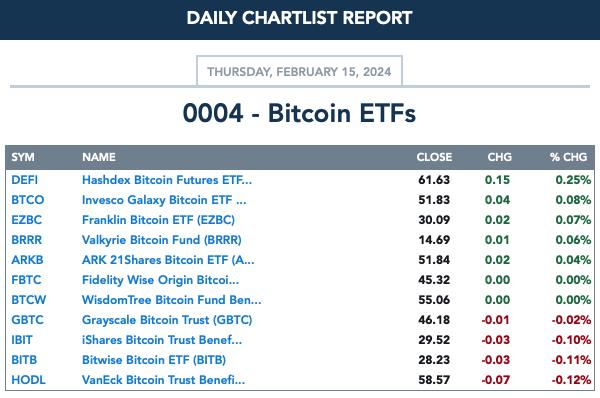The image size is (600, 398).
Task: Click the BTCW symbol link
Action: (x=29, y=300)
